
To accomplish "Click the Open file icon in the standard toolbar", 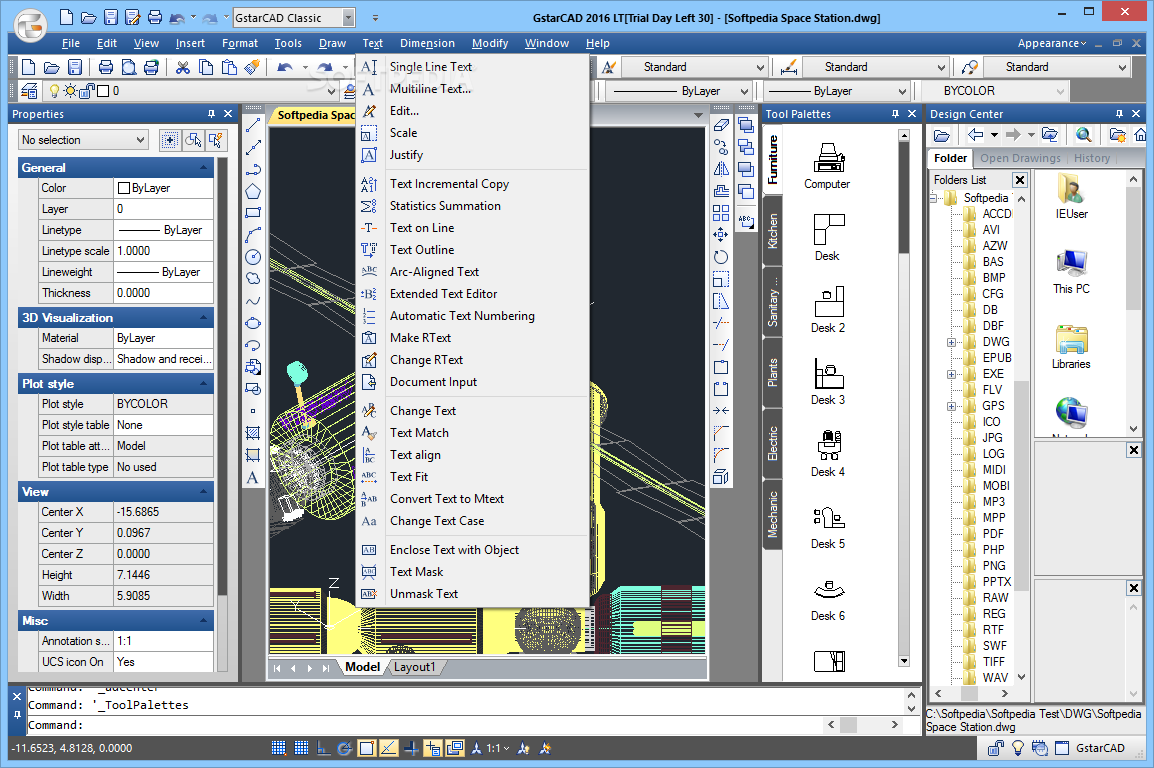I will click(52, 68).
